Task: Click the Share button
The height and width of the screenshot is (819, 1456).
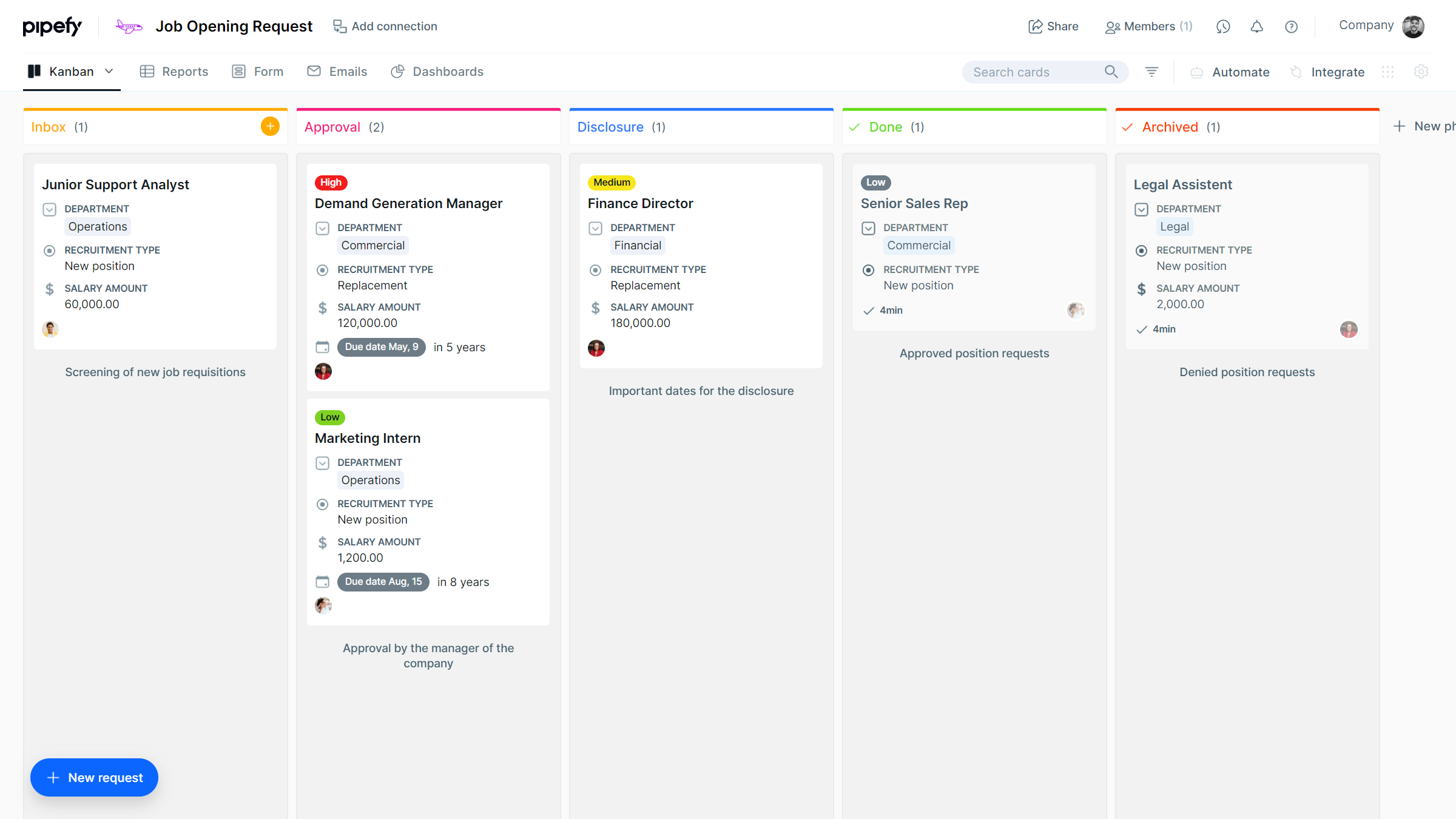Action: [1053, 26]
